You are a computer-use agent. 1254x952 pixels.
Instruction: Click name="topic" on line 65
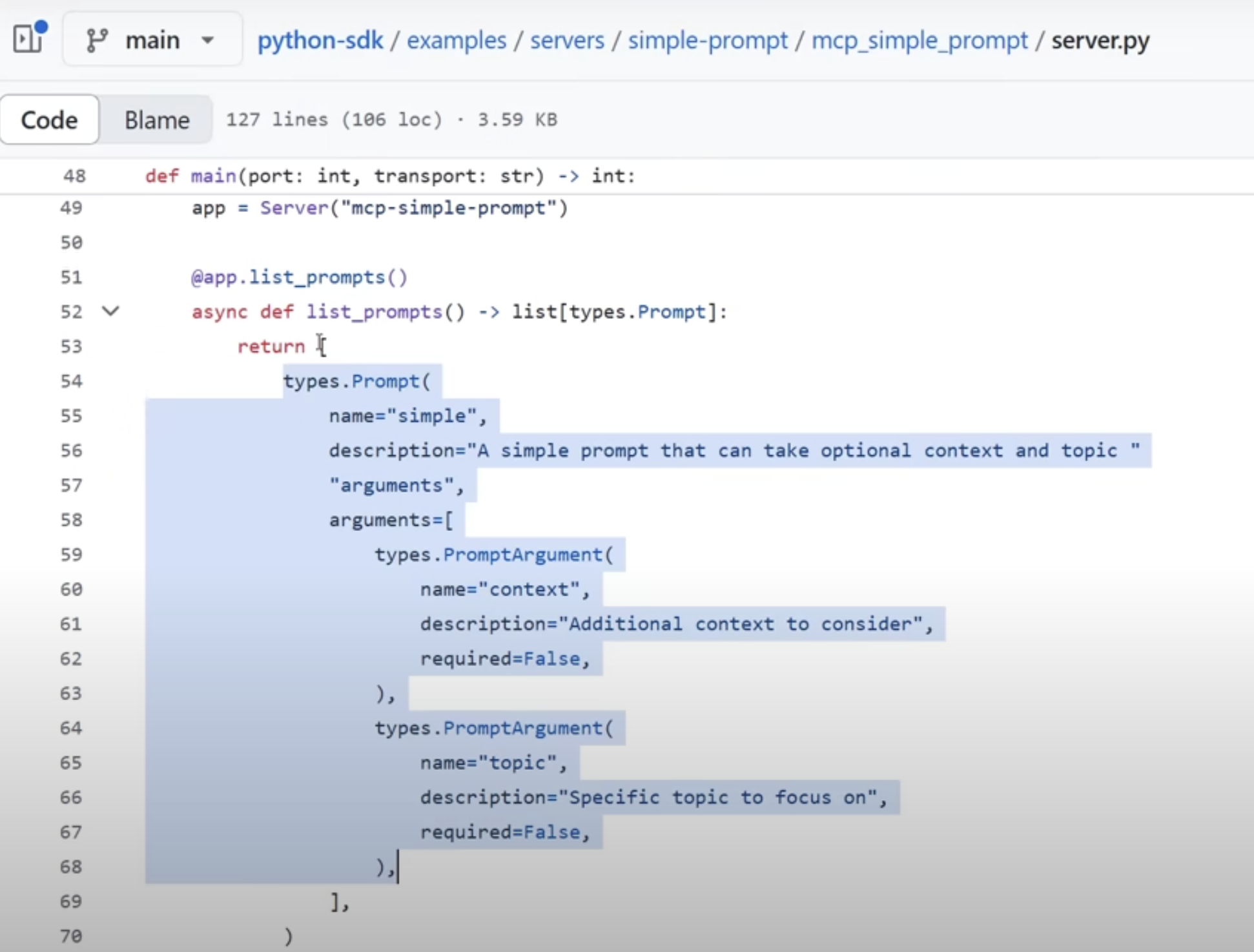pyautogui.click(x=494, y=763)
